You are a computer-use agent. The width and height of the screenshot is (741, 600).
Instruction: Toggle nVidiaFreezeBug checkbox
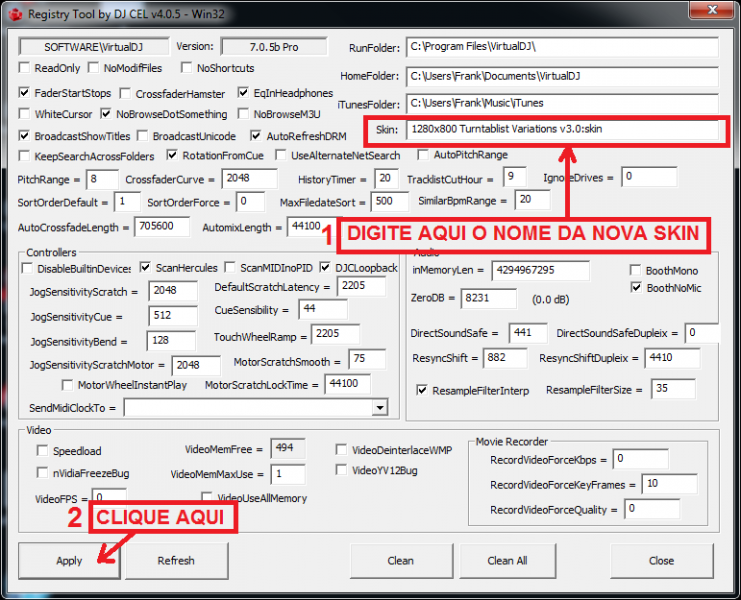43,473
